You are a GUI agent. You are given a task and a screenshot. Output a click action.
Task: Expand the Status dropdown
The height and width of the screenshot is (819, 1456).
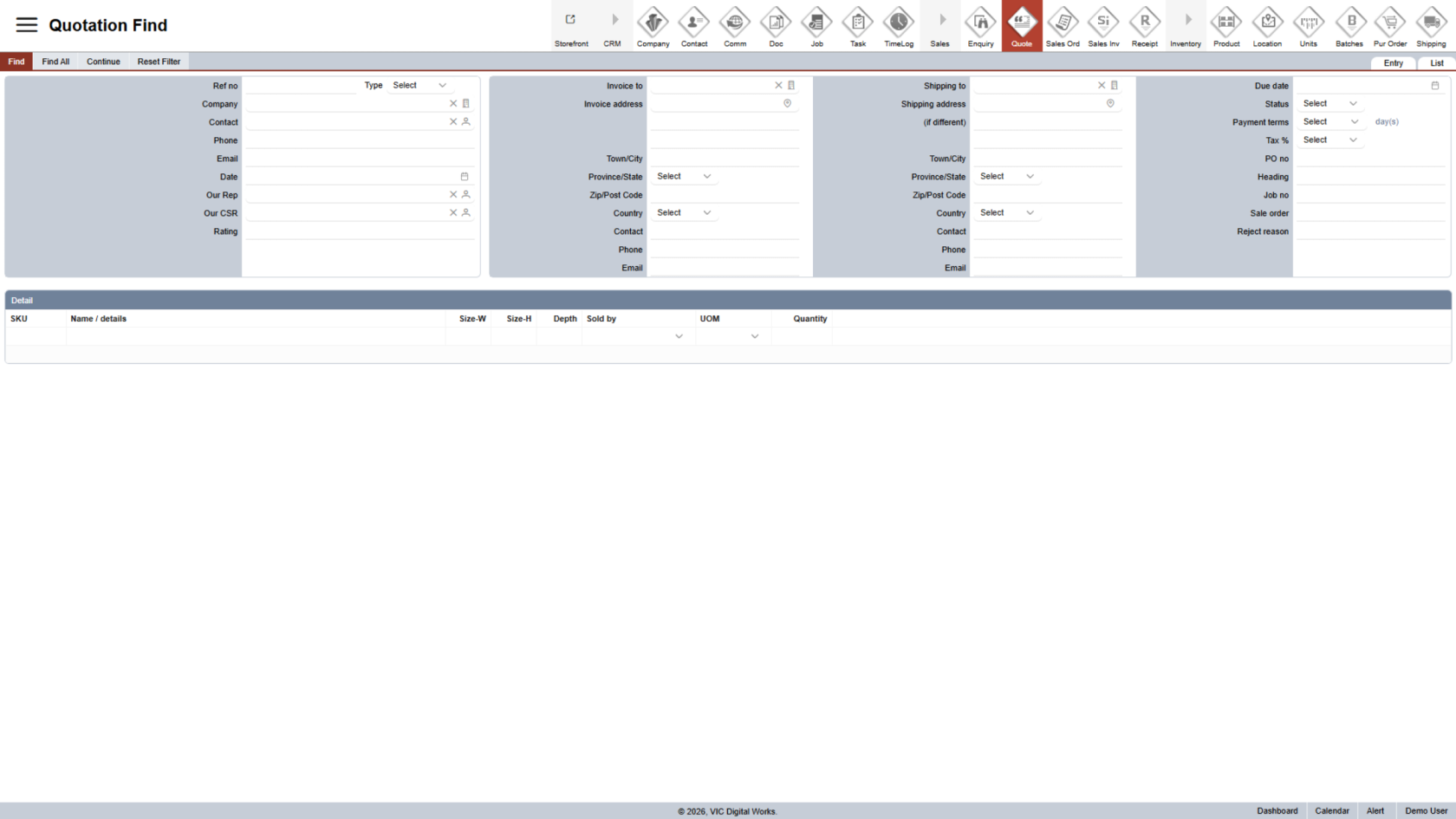(1329, 104)
